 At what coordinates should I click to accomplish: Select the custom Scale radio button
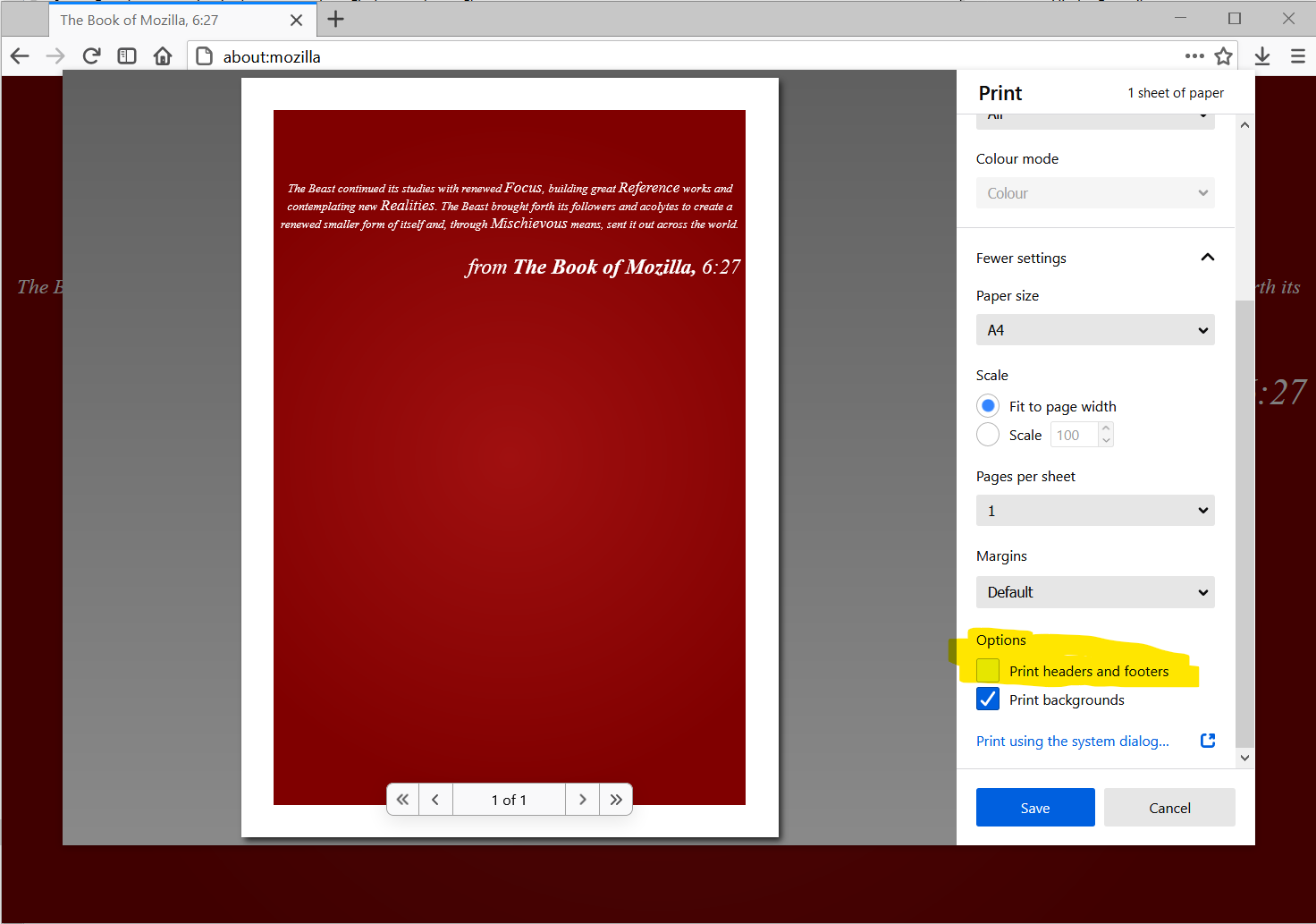click(x=988, y=435)
